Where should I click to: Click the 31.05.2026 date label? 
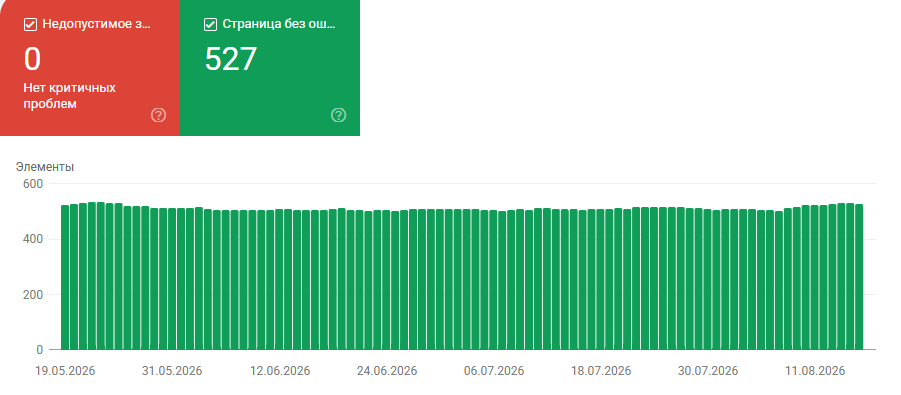[x=172, y=371]
